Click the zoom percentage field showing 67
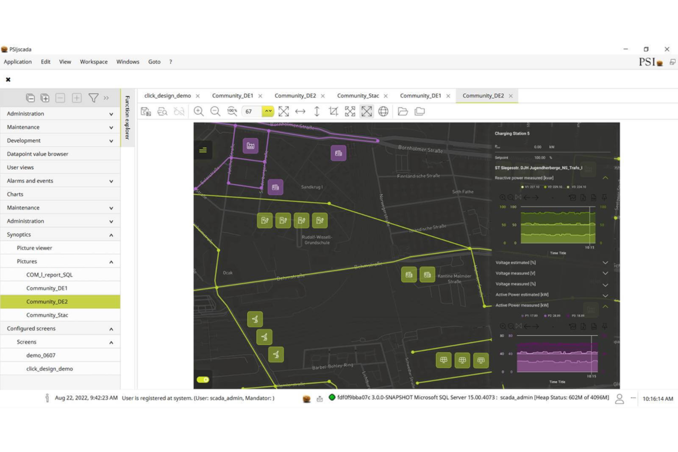The image size is (678, 452). [252, 112]
